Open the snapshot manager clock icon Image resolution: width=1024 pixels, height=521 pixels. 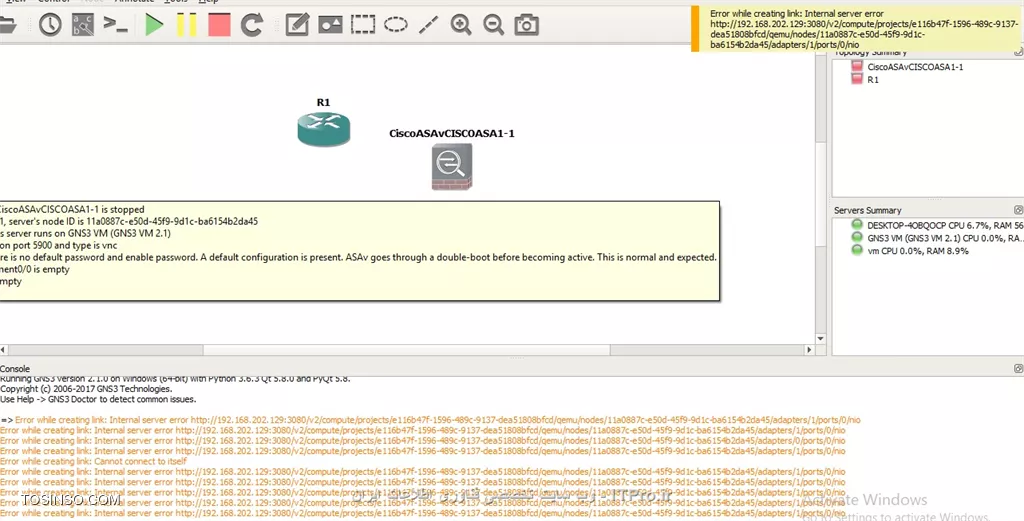[50, 25]
